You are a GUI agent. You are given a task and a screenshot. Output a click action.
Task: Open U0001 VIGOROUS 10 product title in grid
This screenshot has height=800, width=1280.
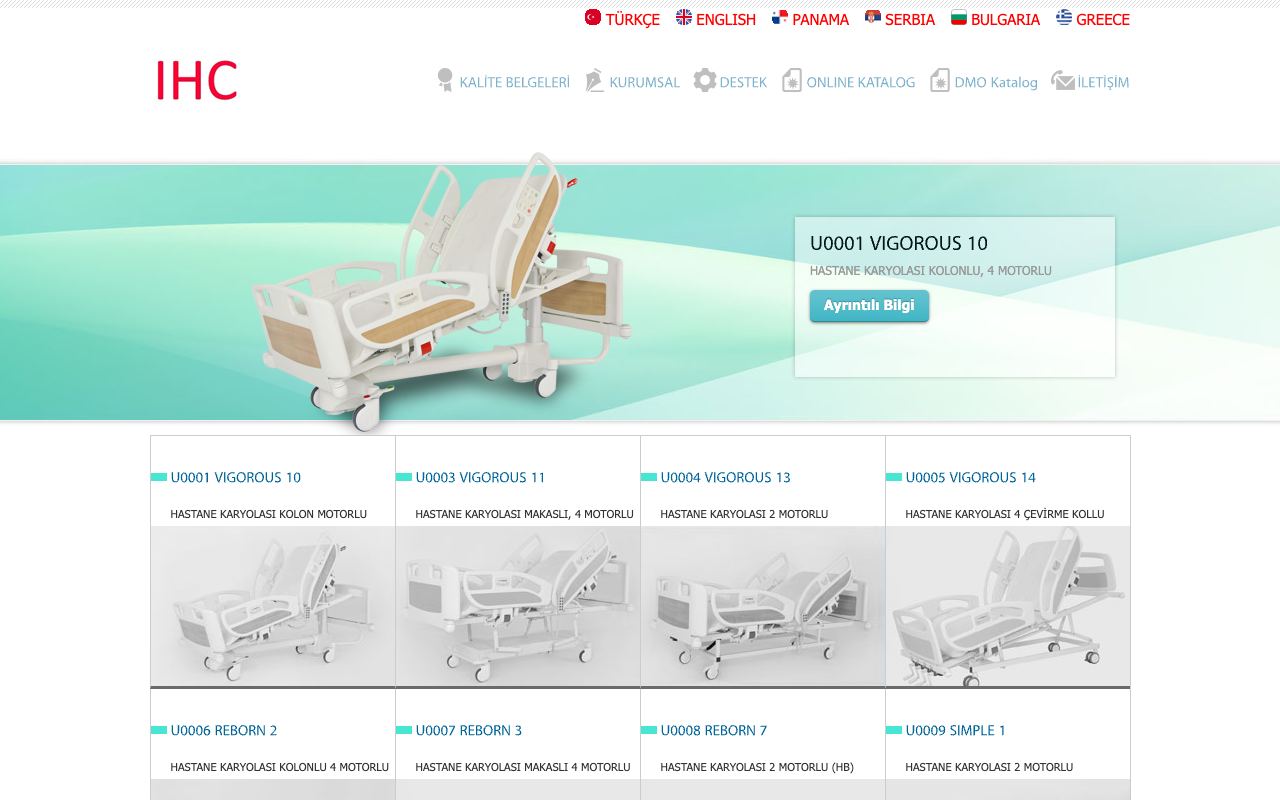tap(236, 478)
